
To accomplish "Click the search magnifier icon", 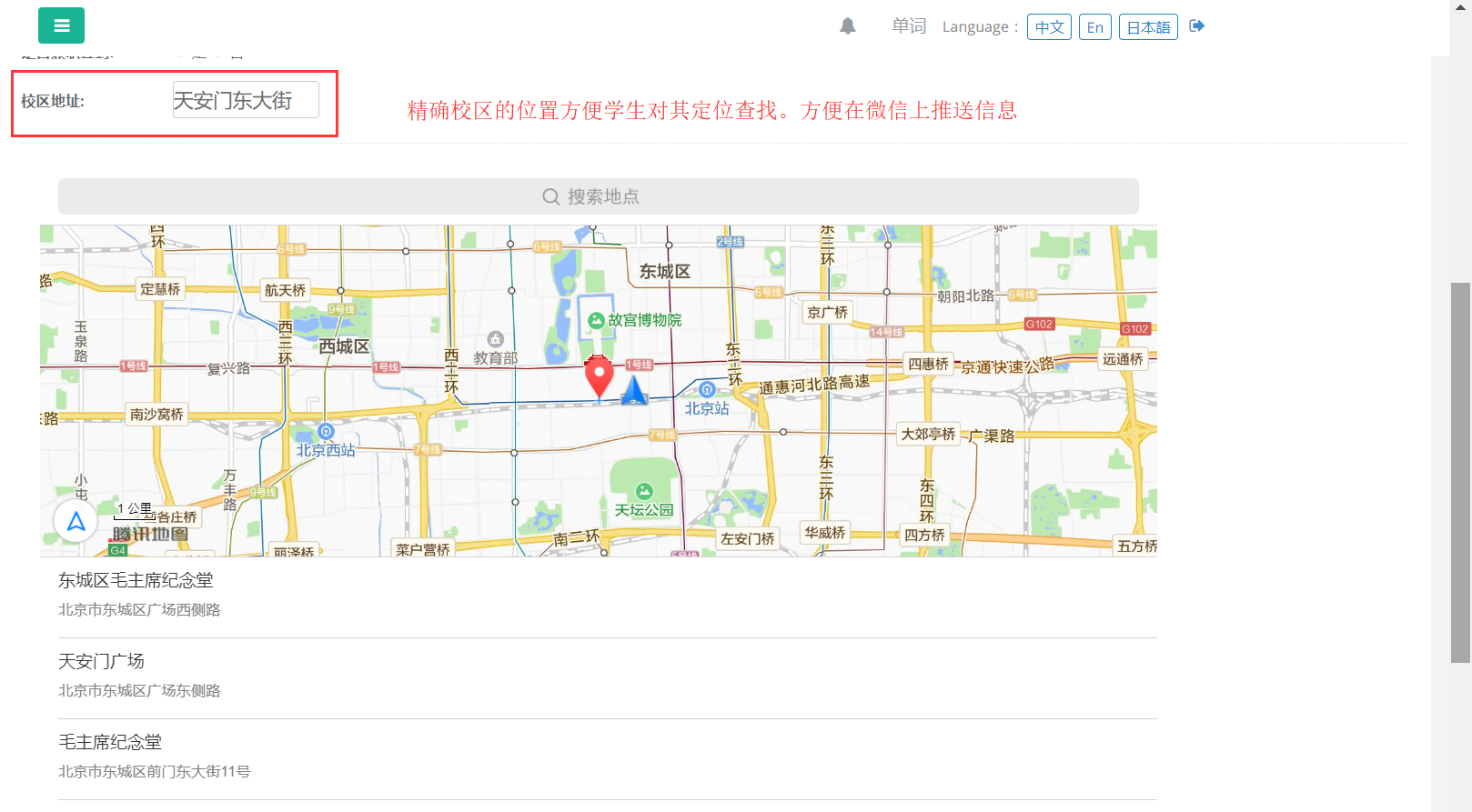I will pyautogui.click(x=550, y=196).
